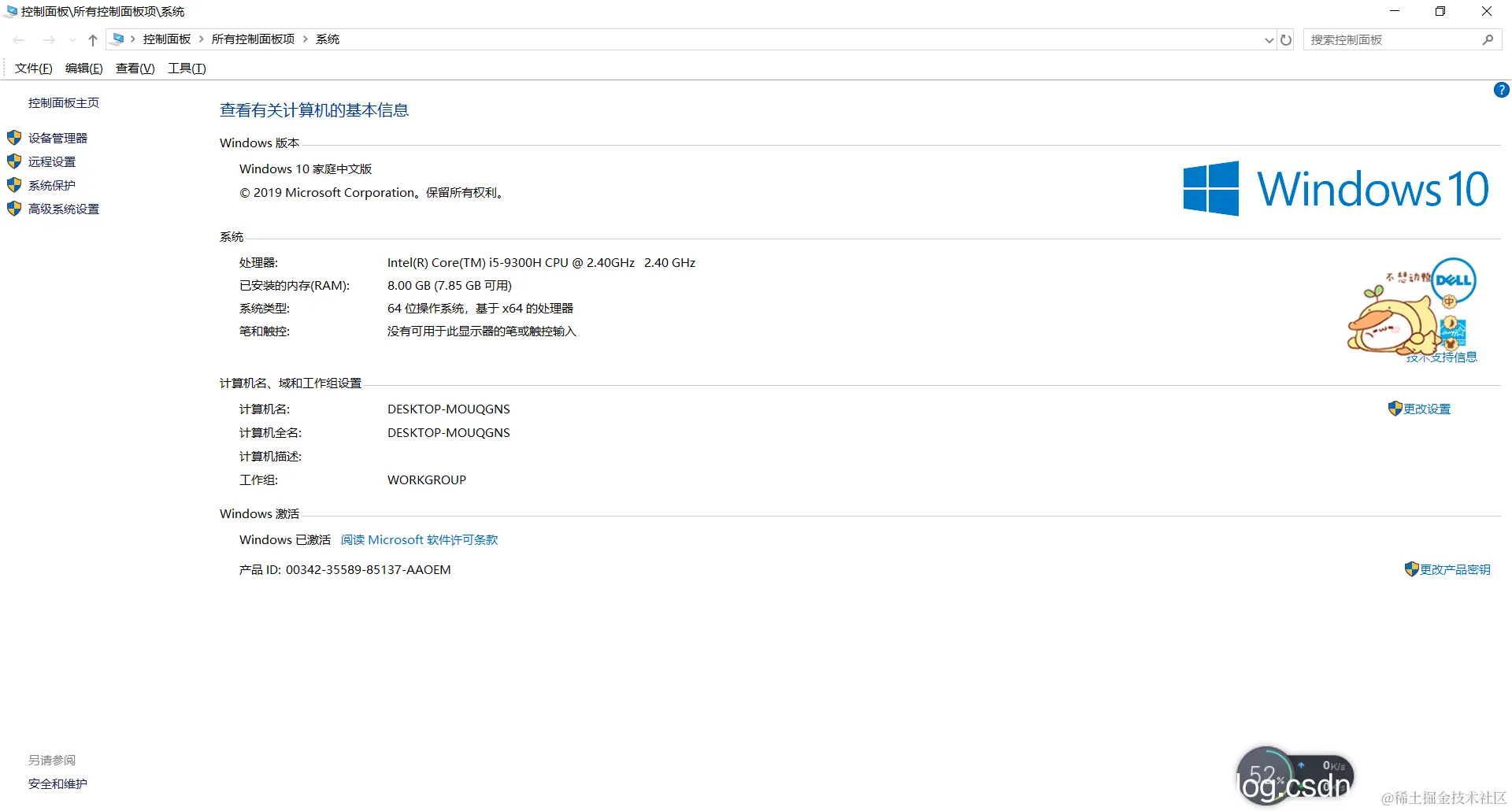The height and width of the screenshot is (811, 1512).
Task: Refresh the control panel page
Action: click(x=1286, y=39)
